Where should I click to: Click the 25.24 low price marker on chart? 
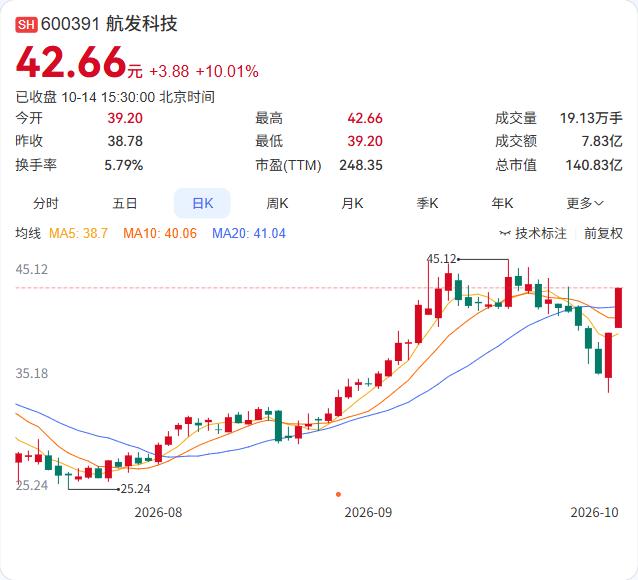coord(135,489)
